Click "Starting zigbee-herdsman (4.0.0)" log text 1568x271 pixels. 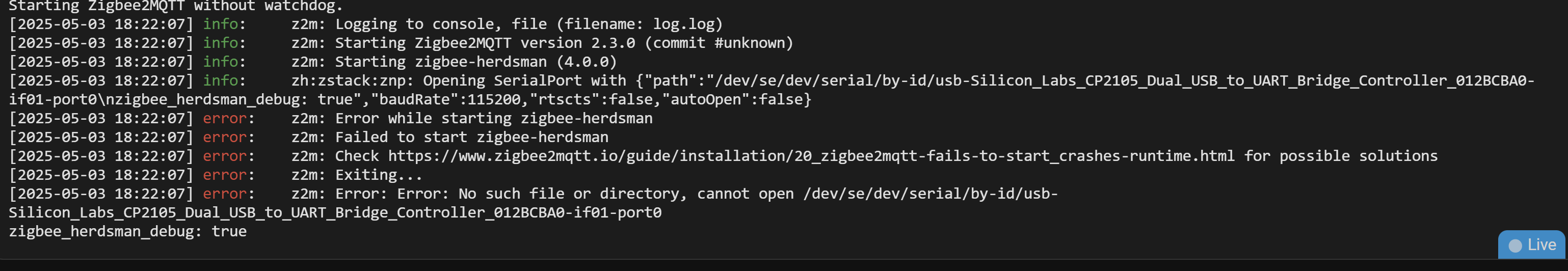tap(475, 62)
